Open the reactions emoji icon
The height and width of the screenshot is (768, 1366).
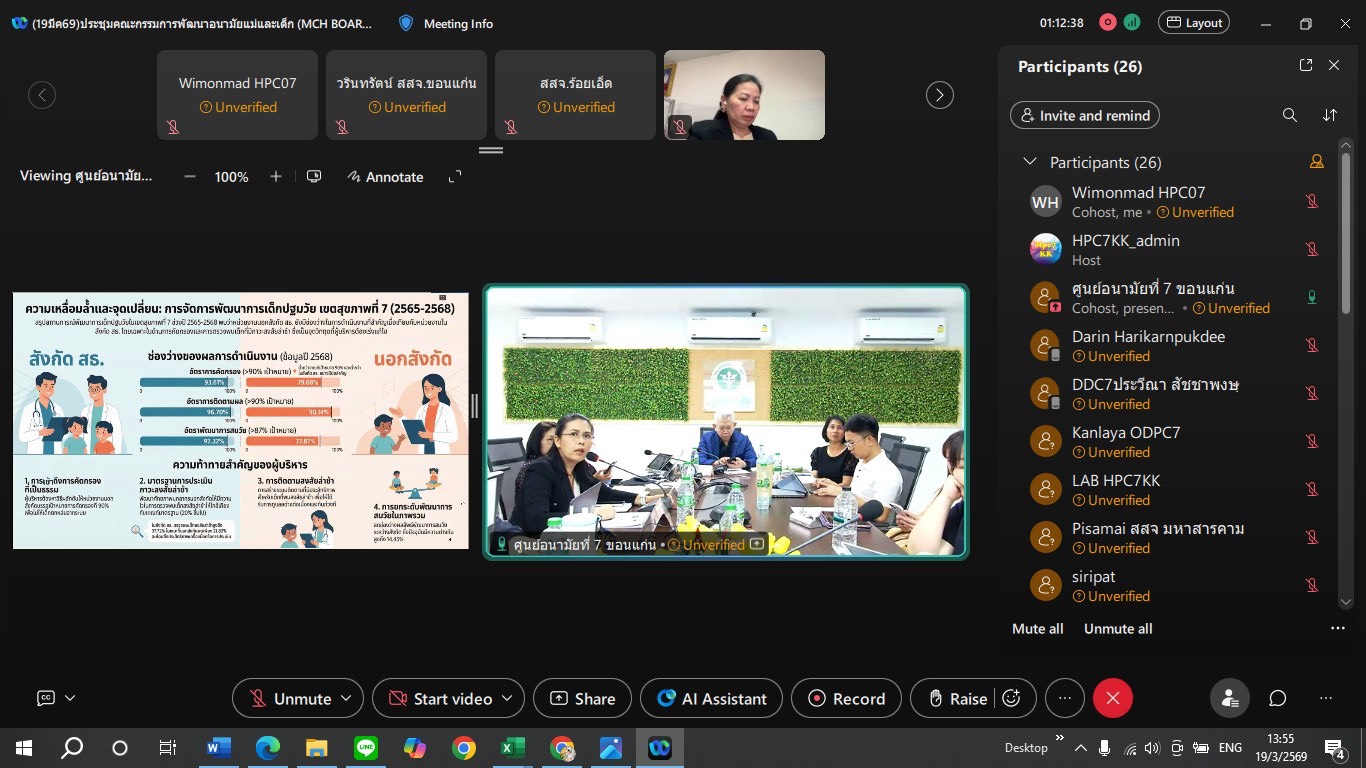pos(1011,698)
